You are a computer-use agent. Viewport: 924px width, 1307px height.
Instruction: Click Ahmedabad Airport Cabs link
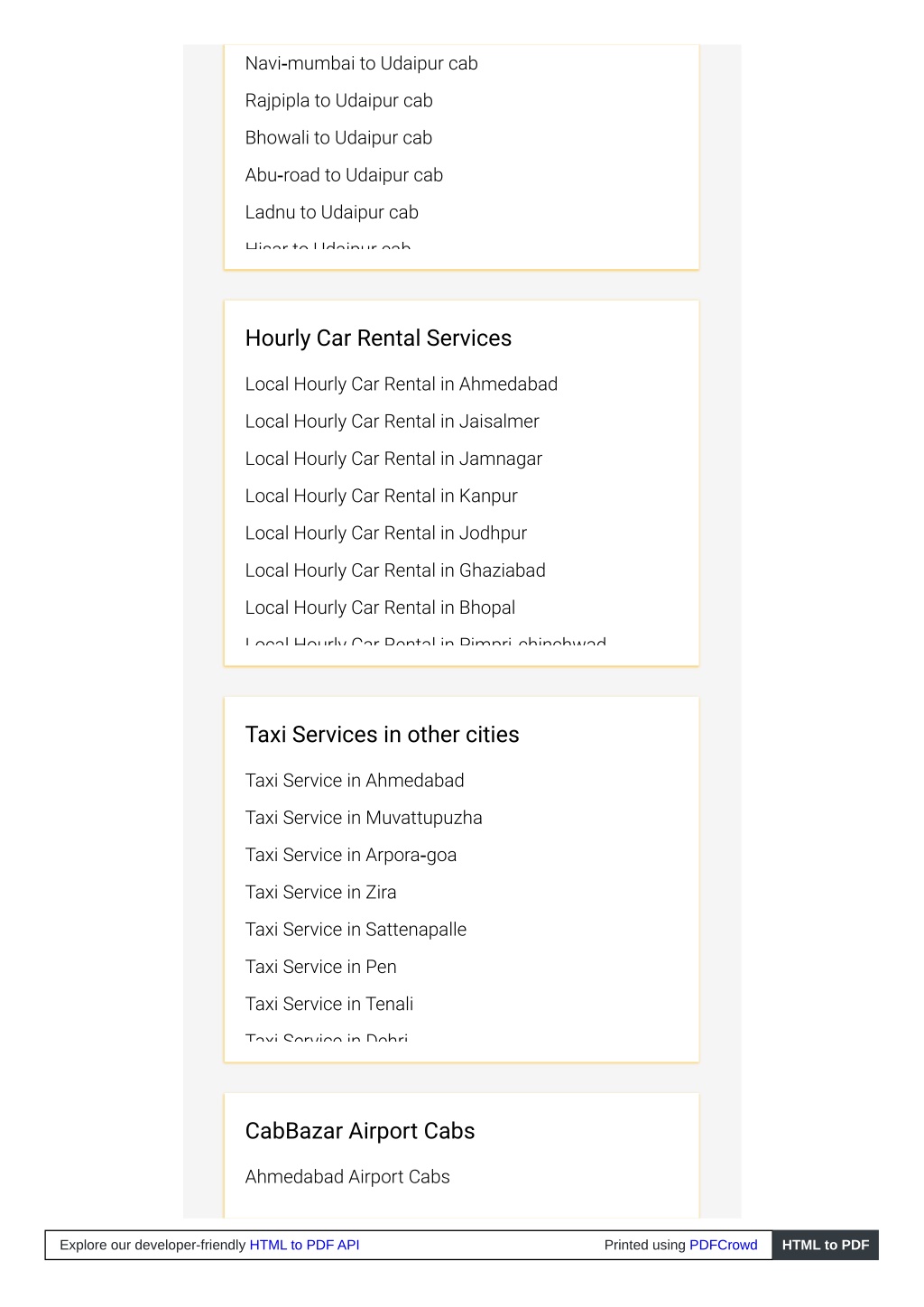(x=347, y=1177)
